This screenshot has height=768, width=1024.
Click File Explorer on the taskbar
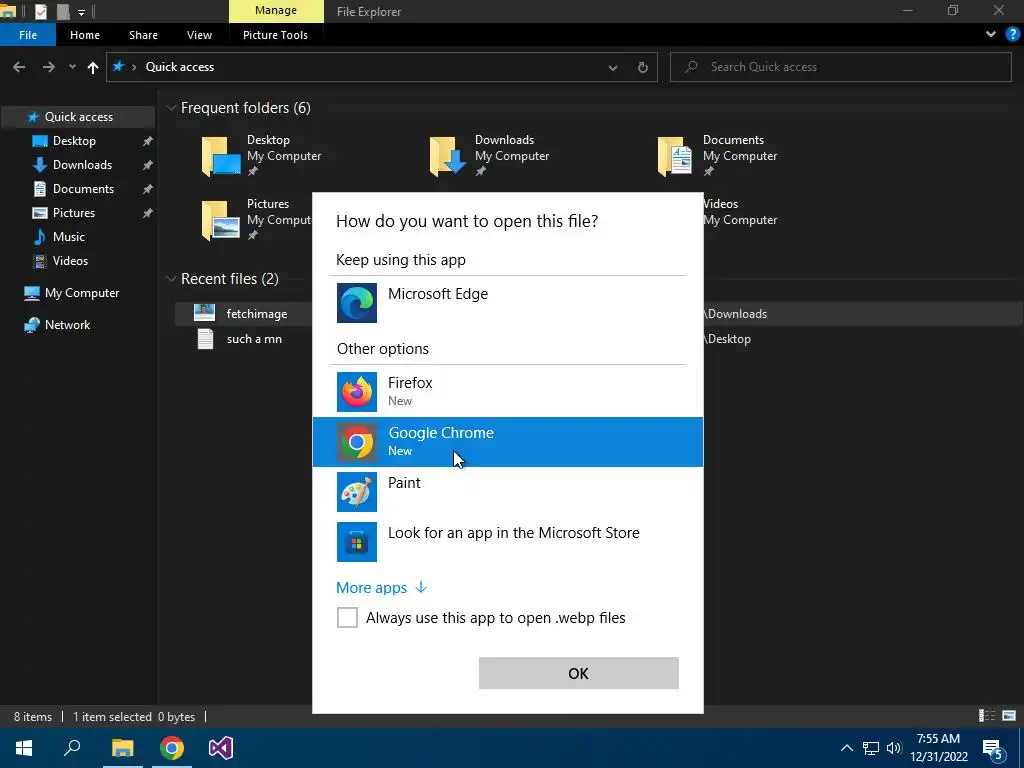click(x=122, y=748)
